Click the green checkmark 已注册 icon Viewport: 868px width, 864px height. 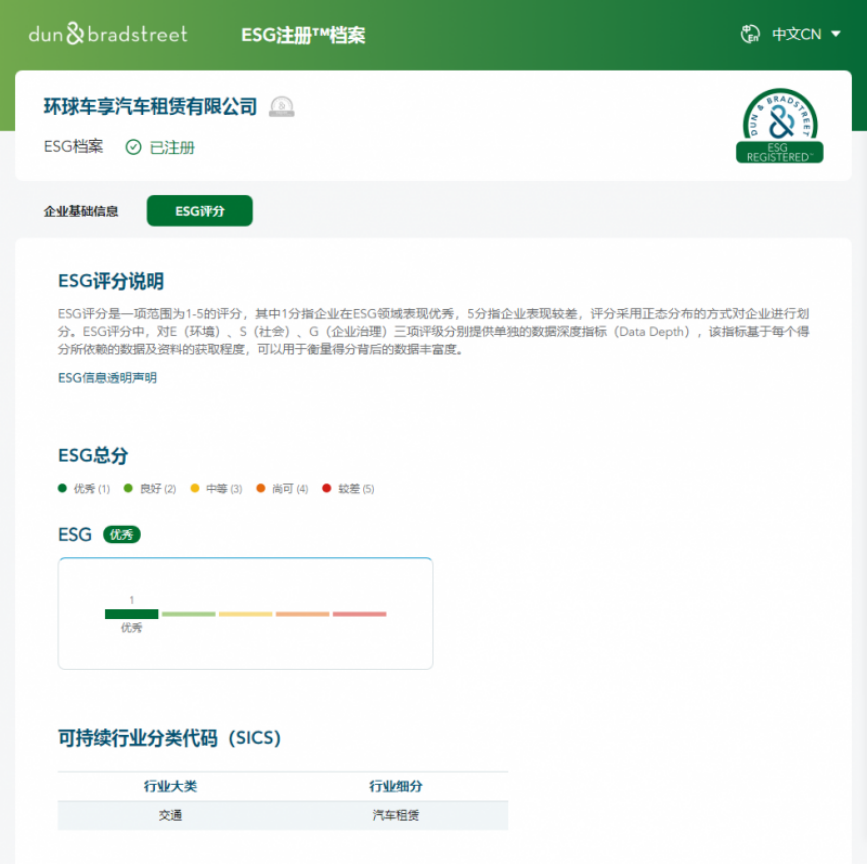pos(133,147)
